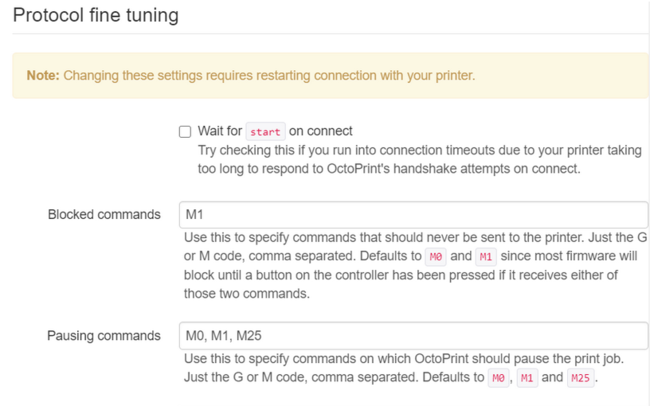Click the 'Pausing commands' field label
The width and height of the screenshot is (650, 406).
[x=104, y=335]
